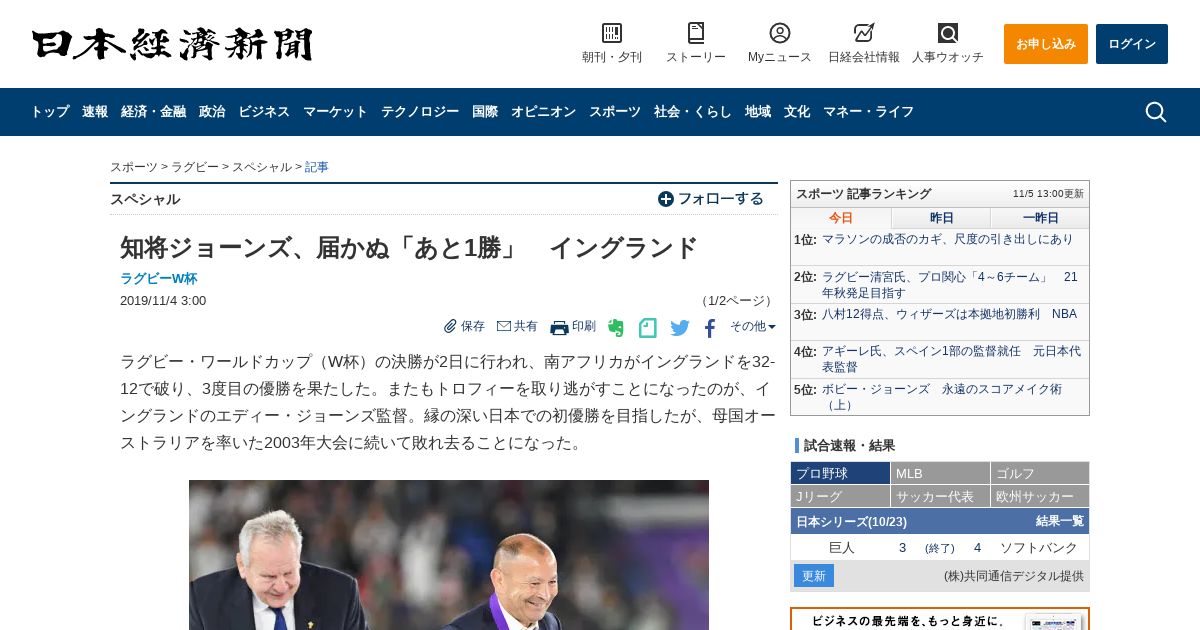Open the Myニュース profile icon
Screen dimensions: 1200x630
point(780,33)
